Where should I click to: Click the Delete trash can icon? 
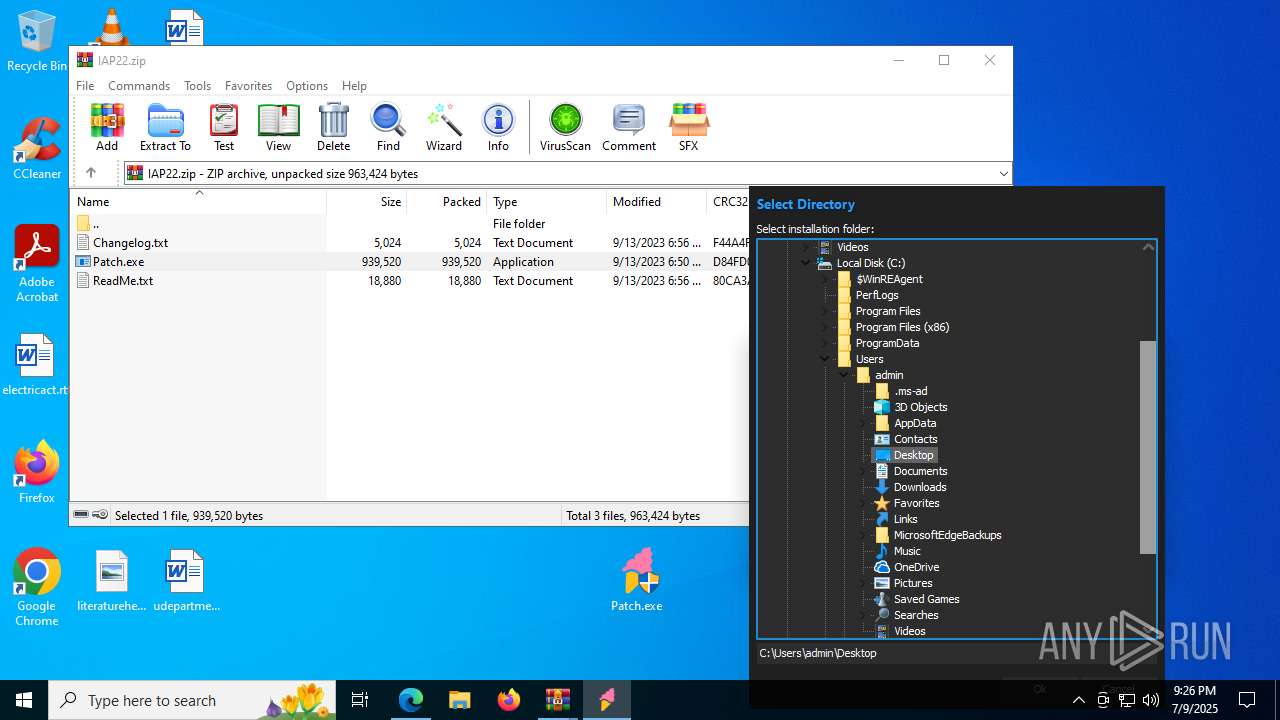coord(333,127)
